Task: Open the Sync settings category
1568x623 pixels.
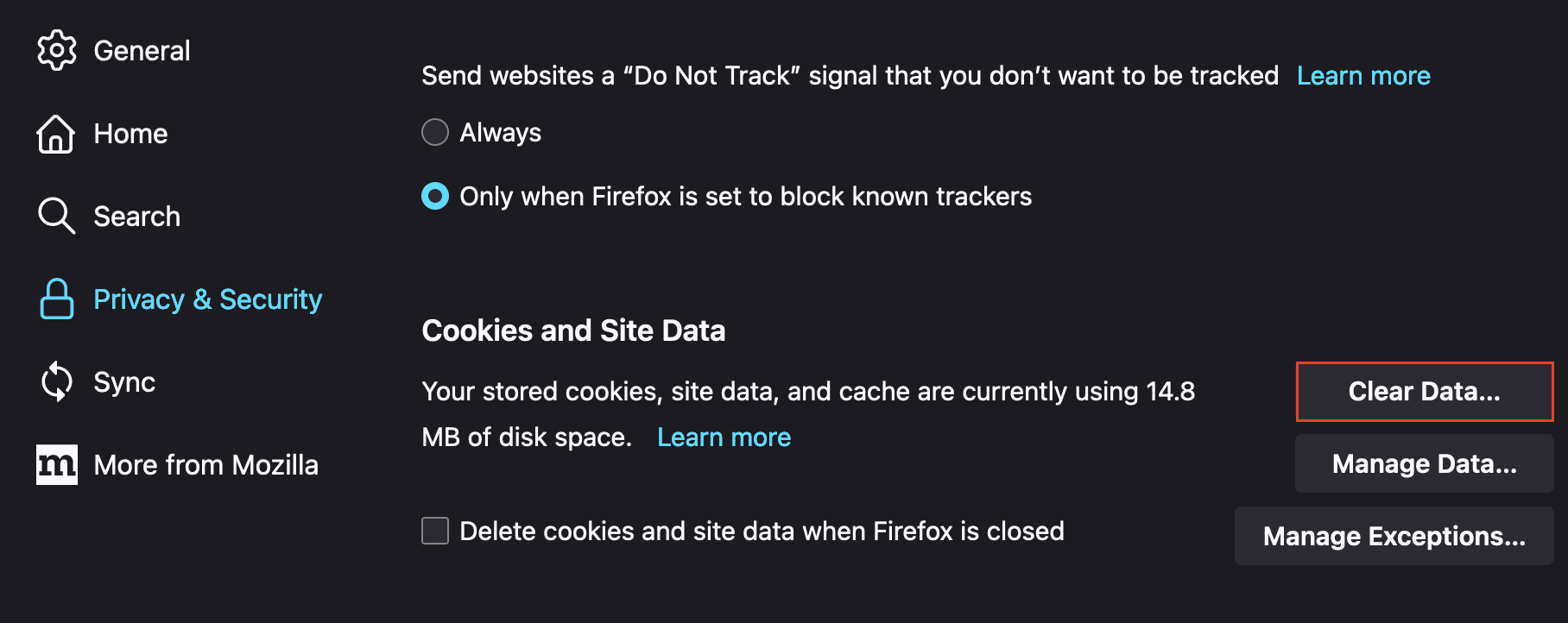Action: point(124,382)
